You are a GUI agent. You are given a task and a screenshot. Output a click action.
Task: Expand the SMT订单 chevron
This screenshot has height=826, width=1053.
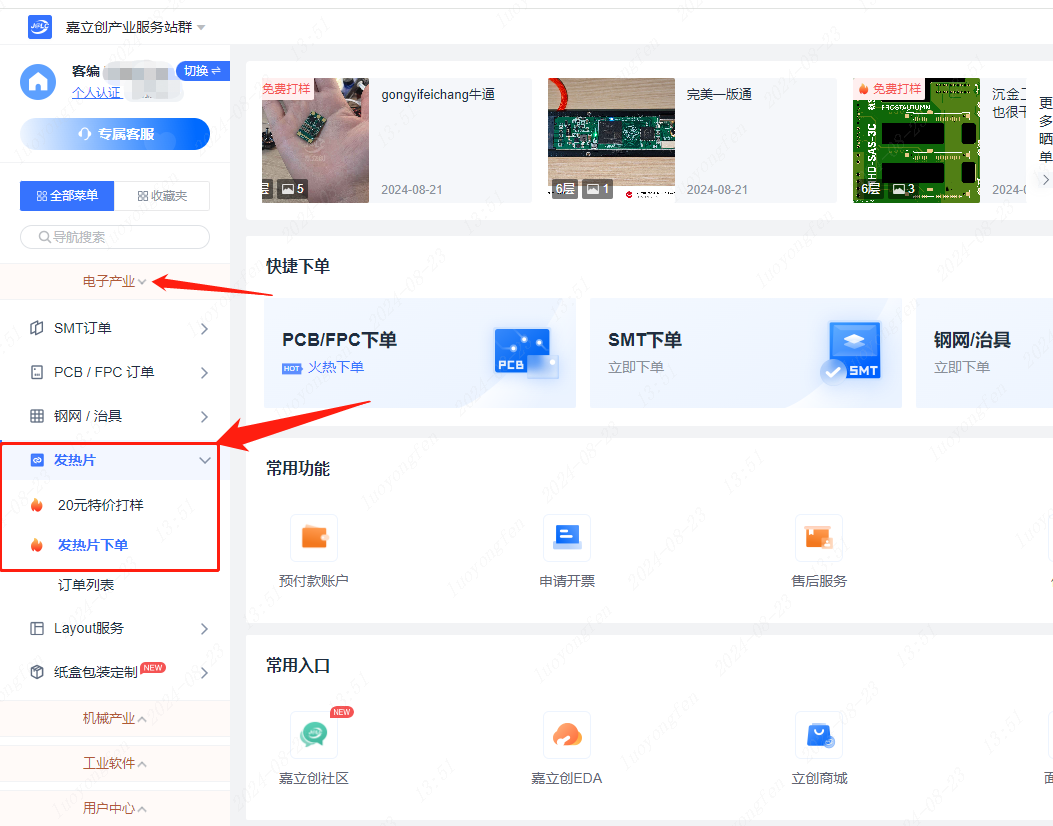204,328
